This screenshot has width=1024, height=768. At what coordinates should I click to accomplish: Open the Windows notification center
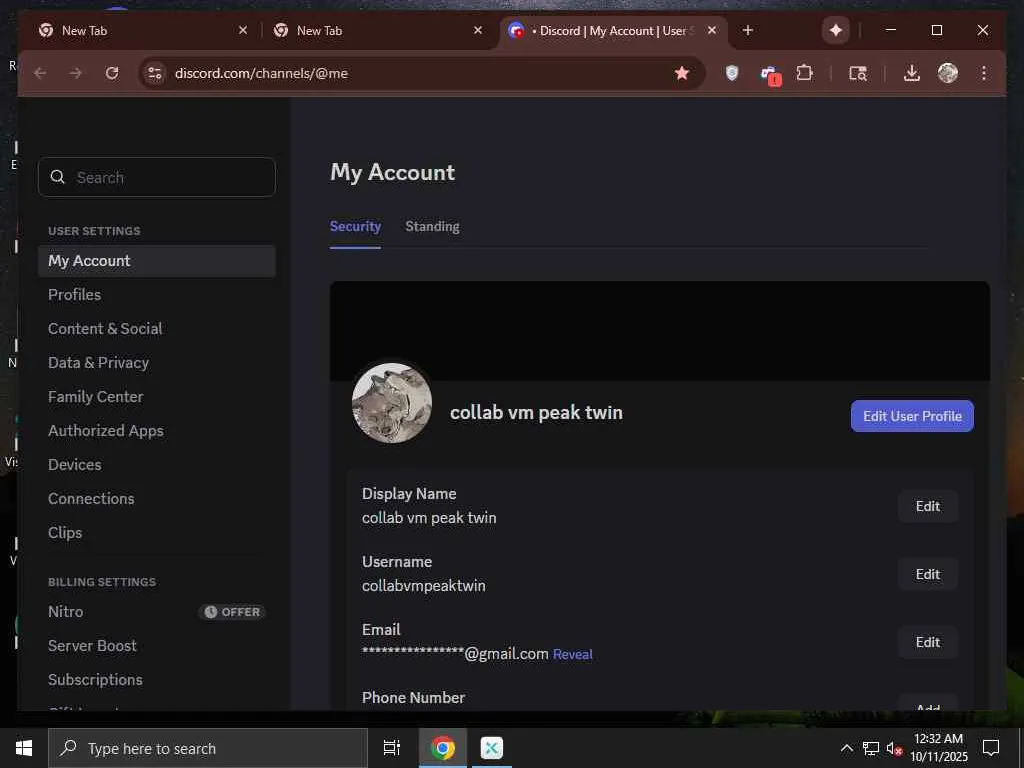[991, 748]
